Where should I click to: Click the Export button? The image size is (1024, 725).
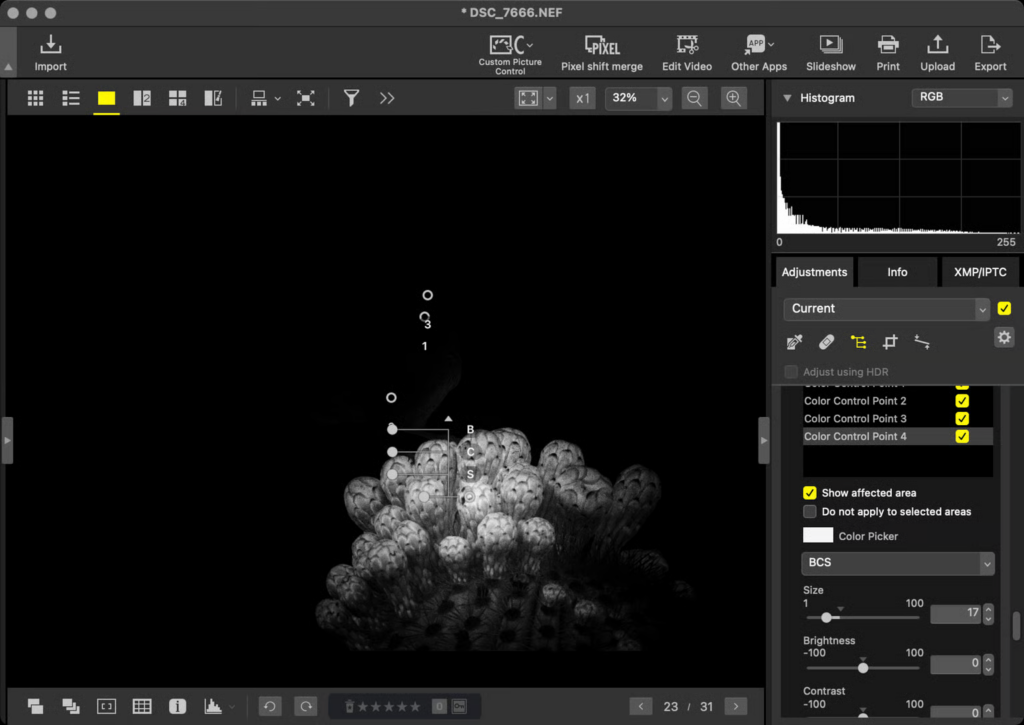click(990, 52)
